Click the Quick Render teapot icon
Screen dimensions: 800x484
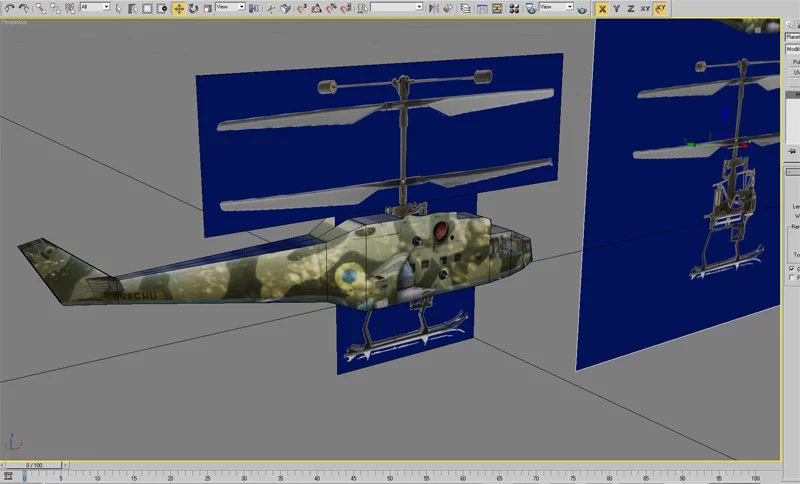click(581, 8)
